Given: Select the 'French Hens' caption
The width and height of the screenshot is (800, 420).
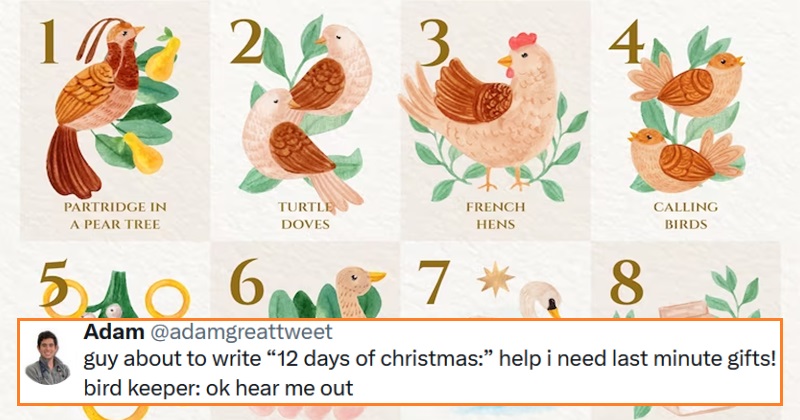Looking at the screenshot, I should click(495, 215).
